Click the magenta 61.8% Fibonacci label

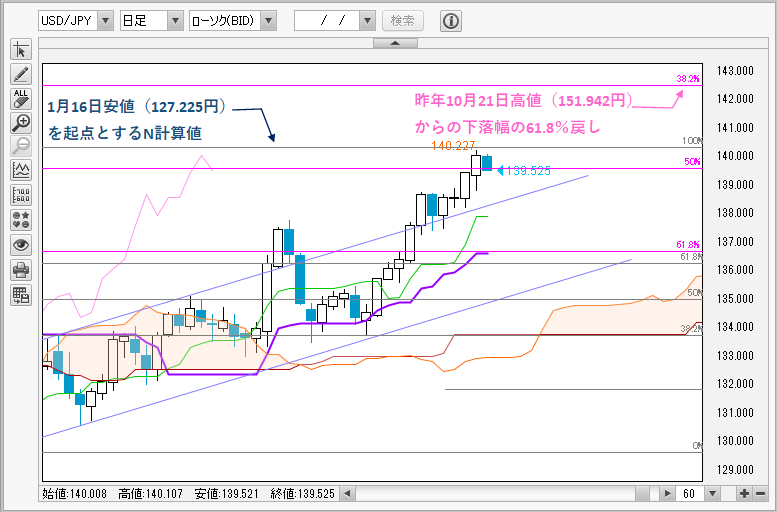click(x=688, y=244)
